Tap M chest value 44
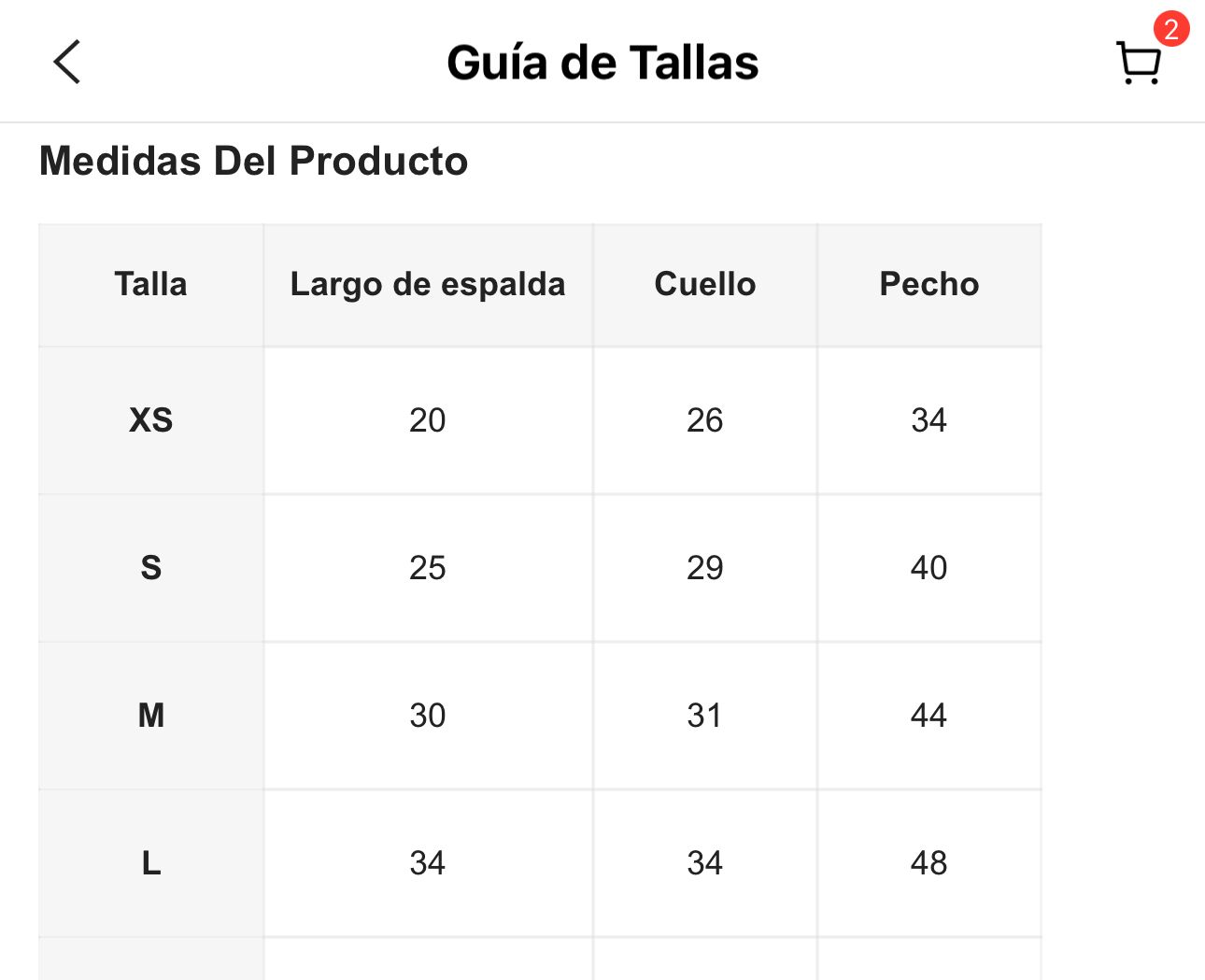The height and width of the screenshot is (980, 1205). click(929, 716)
